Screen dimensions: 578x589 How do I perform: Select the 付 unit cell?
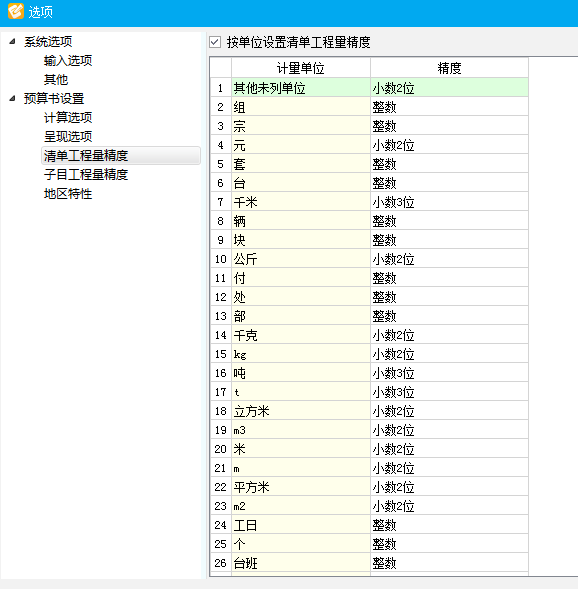click(301, 278)
